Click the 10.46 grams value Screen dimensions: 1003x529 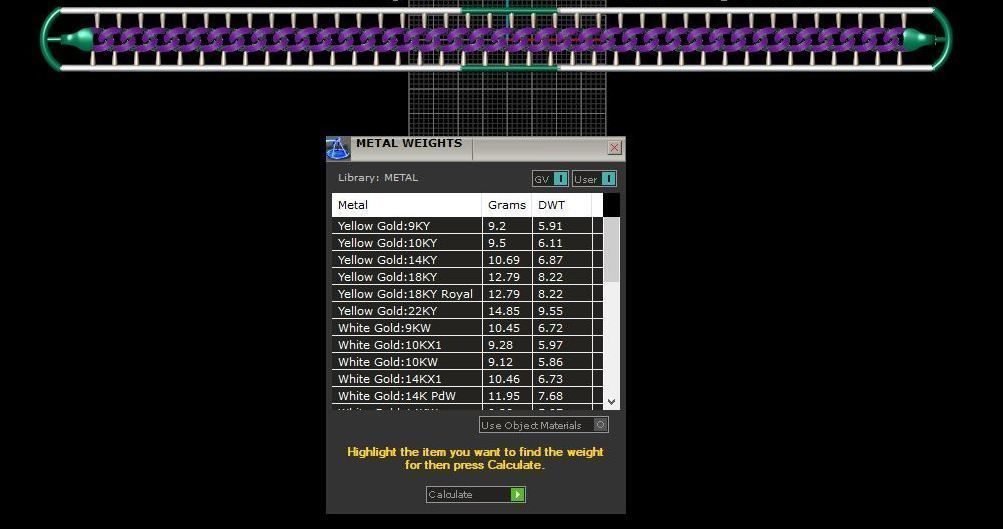tap(504, 379)
